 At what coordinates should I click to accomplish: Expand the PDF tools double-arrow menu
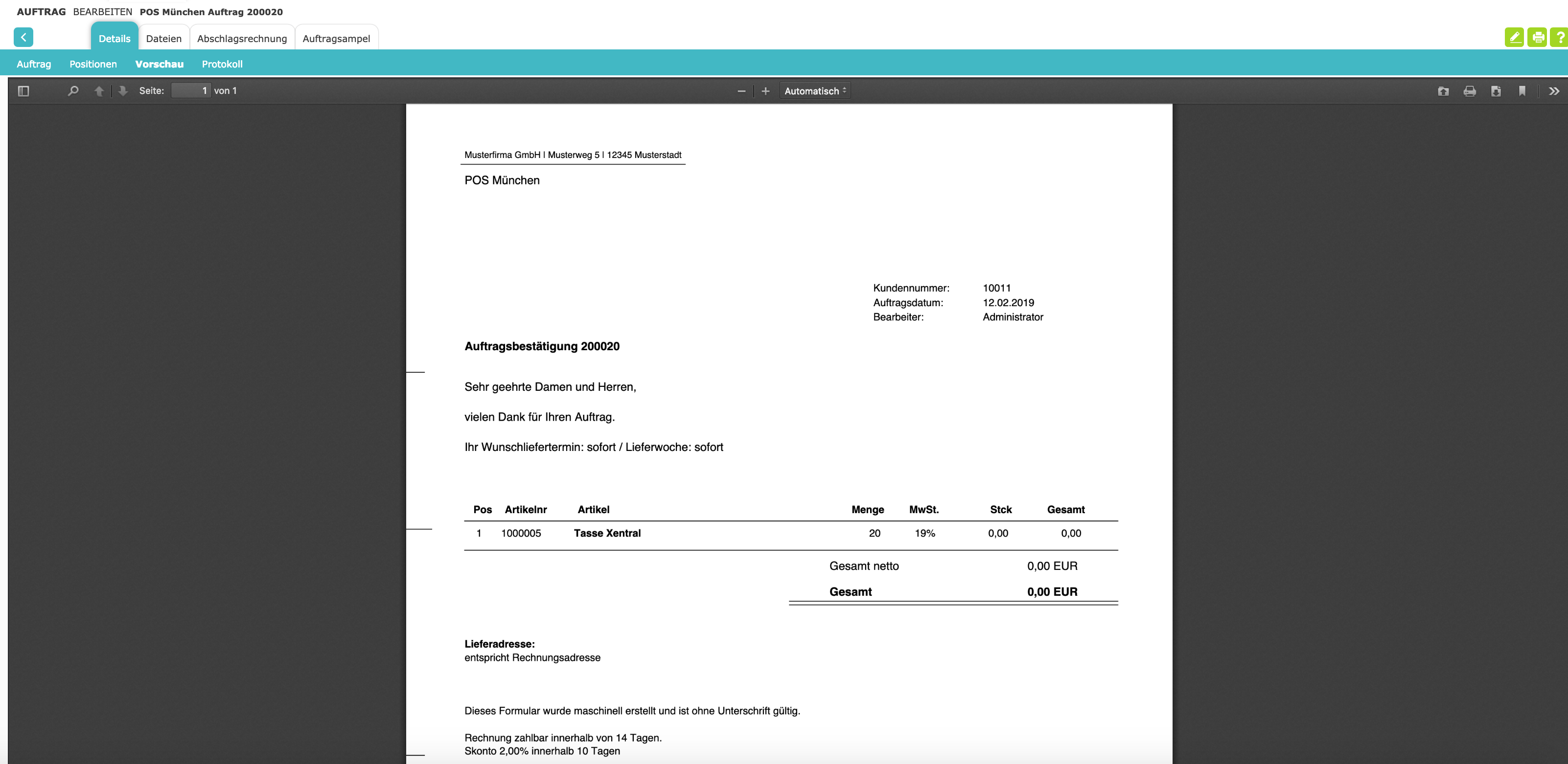1554,91
